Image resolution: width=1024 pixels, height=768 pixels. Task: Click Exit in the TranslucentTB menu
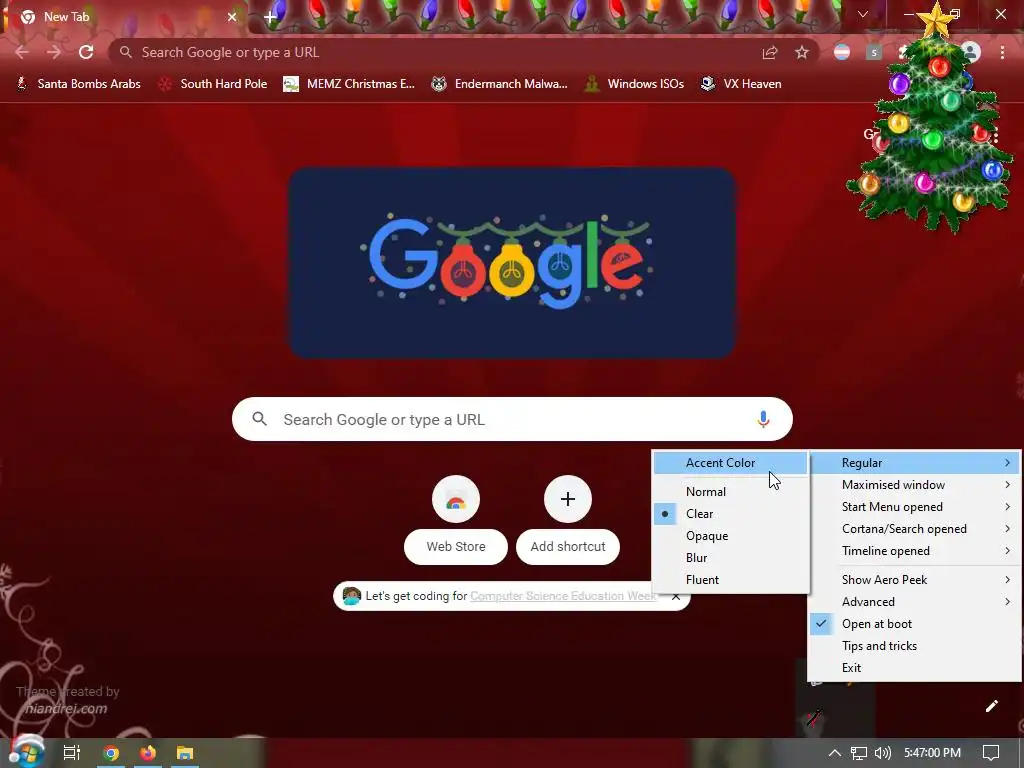914,668
